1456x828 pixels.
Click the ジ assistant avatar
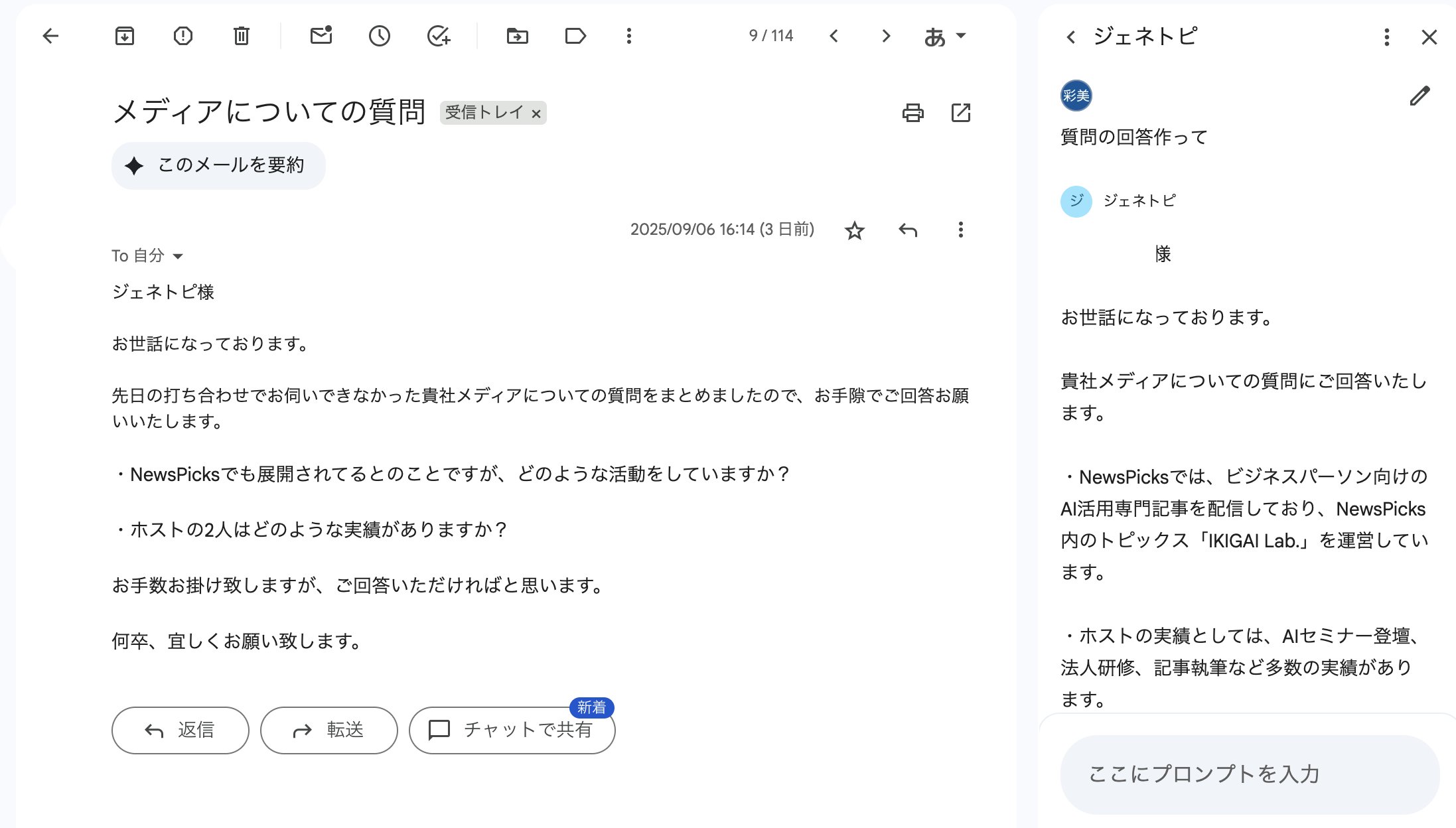(1076, 201)
